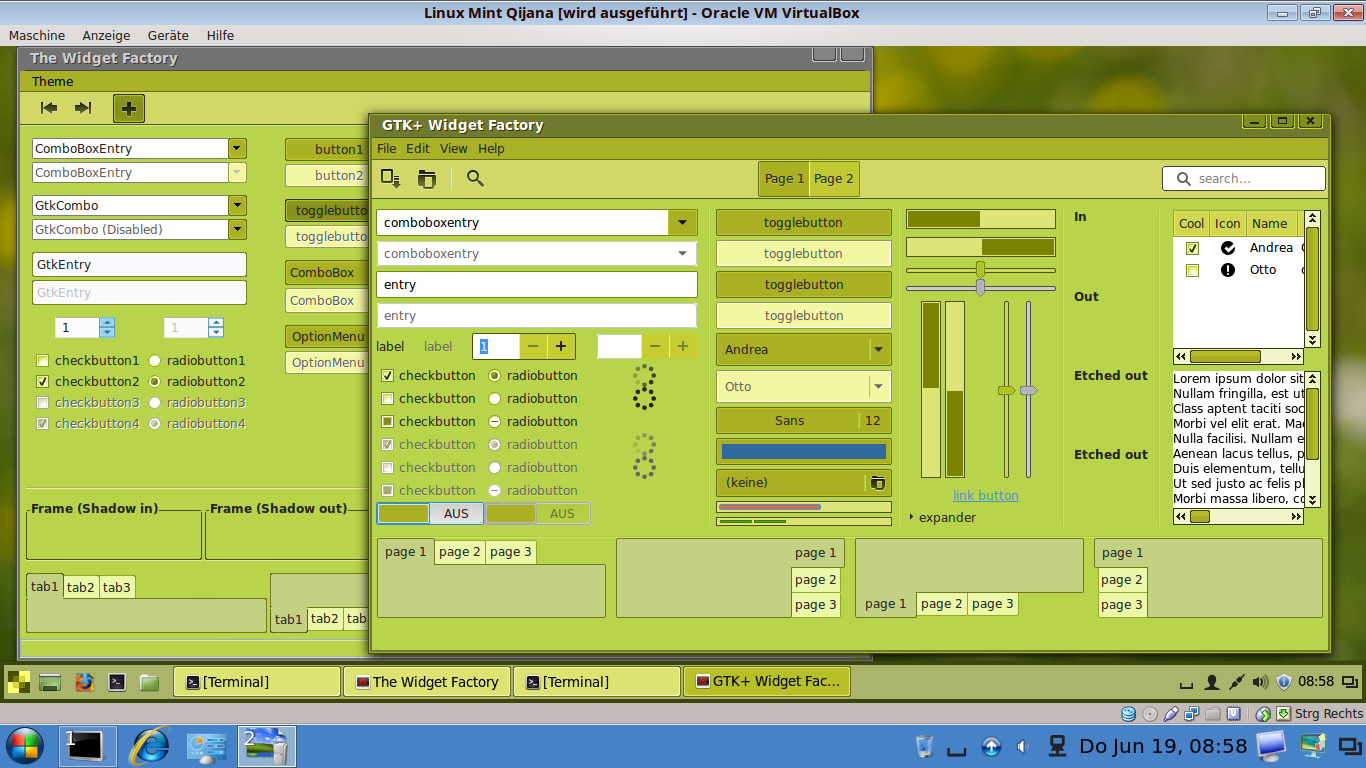The image size is (1366, 768).
Task: Open the host start menu orb
Action: [x=24, y=746]
